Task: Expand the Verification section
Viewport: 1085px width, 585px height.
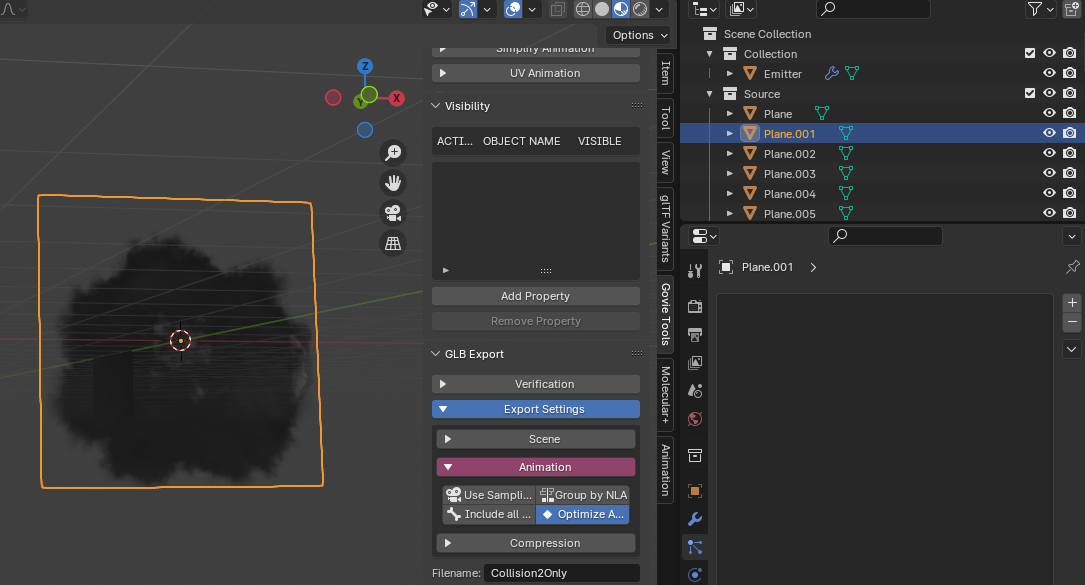Action: [x=536, y=384]
